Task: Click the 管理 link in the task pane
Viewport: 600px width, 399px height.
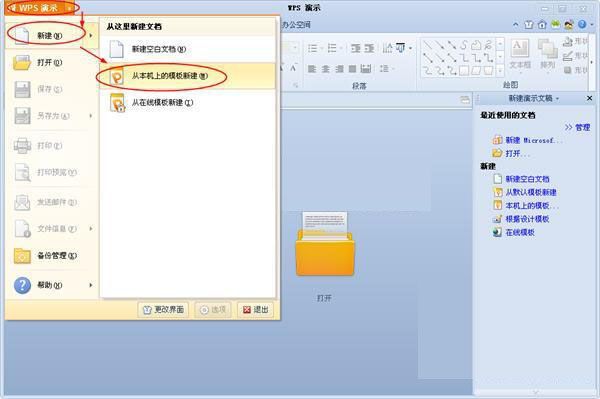Action: 582,127
